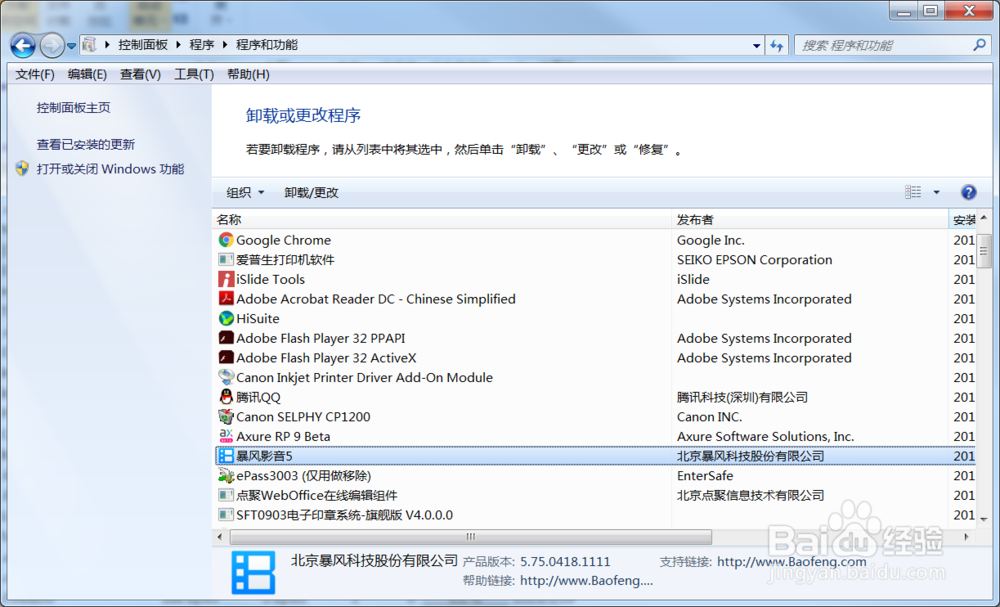The width and height of the screenshot is (1000, 607).
Task: Click the Flash Player 32 PPAPI icon
Action: [226, 338]
